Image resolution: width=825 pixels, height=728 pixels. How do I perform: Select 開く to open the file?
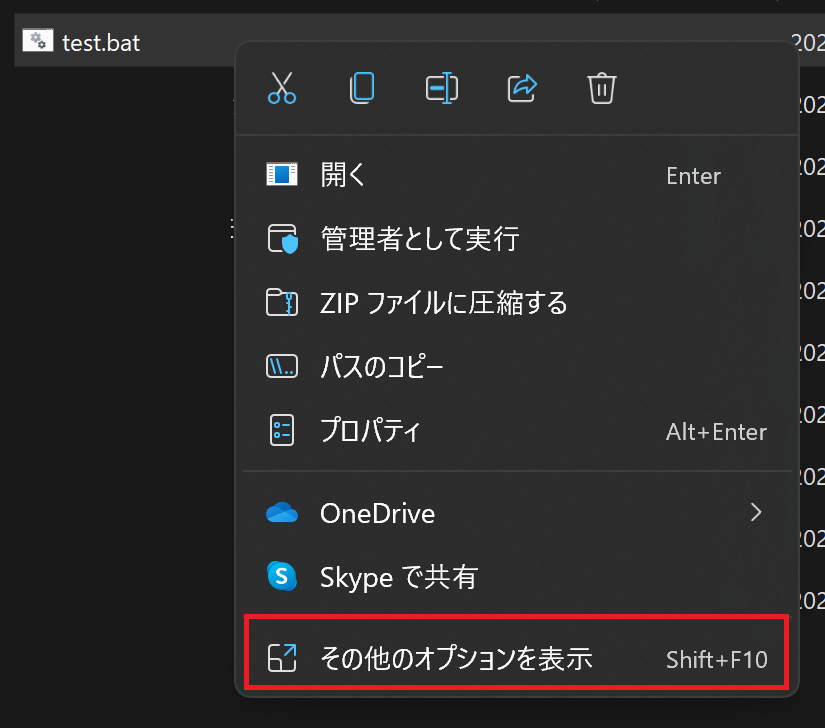(x=340, y=175)
